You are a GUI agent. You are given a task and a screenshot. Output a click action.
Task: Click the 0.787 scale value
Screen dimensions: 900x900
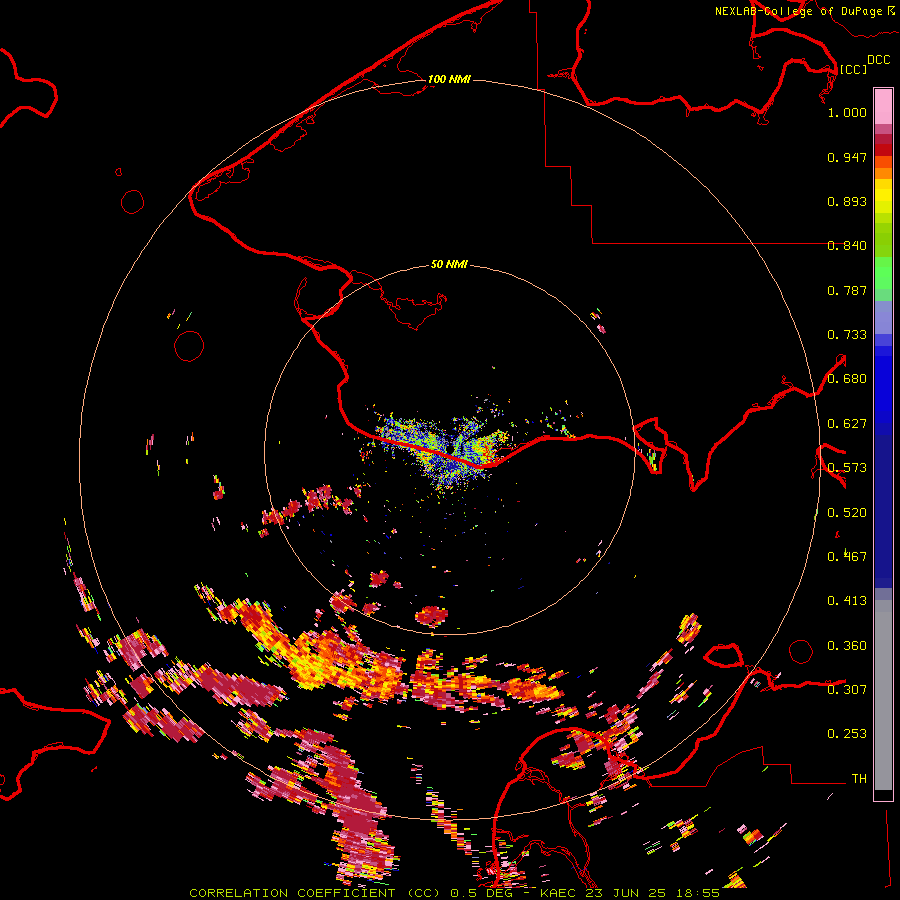[847, 290]
